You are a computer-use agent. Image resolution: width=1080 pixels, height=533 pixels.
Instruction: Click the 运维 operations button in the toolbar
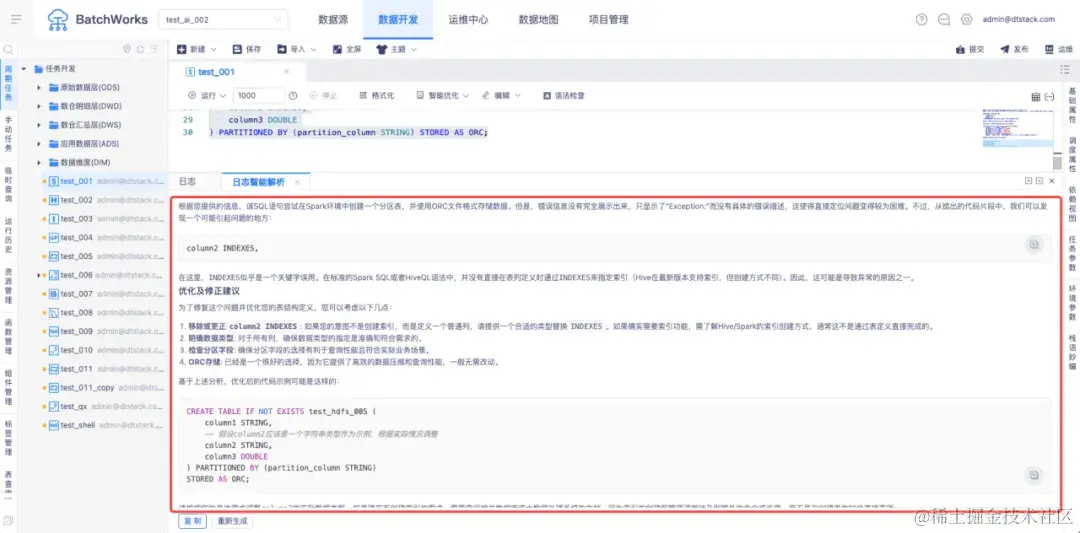1059,50
